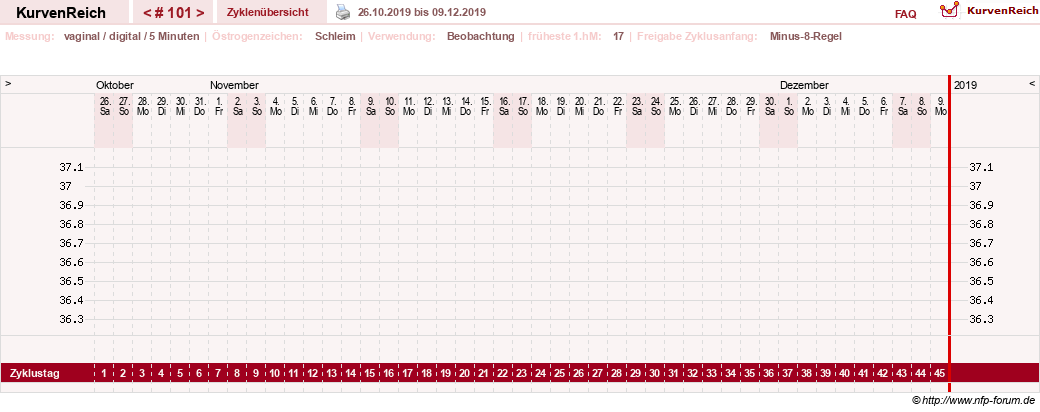
Task: Click the right 37 temperature label
Action: [x=976, y=186]
